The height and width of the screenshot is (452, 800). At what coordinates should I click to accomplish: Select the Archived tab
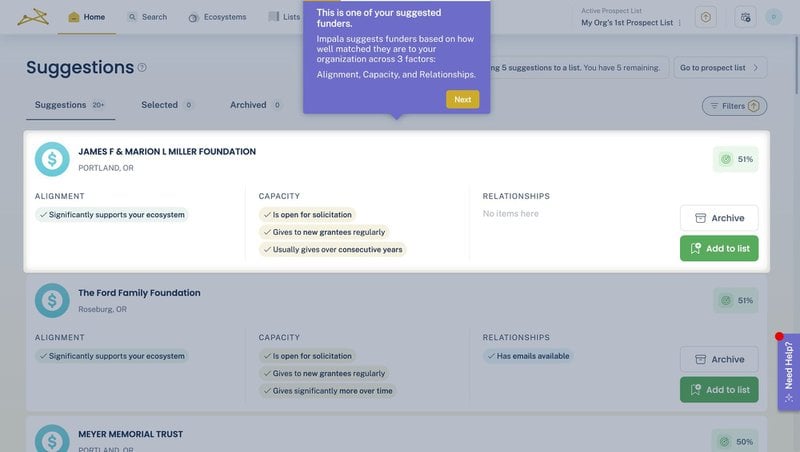tap(255, 105)
